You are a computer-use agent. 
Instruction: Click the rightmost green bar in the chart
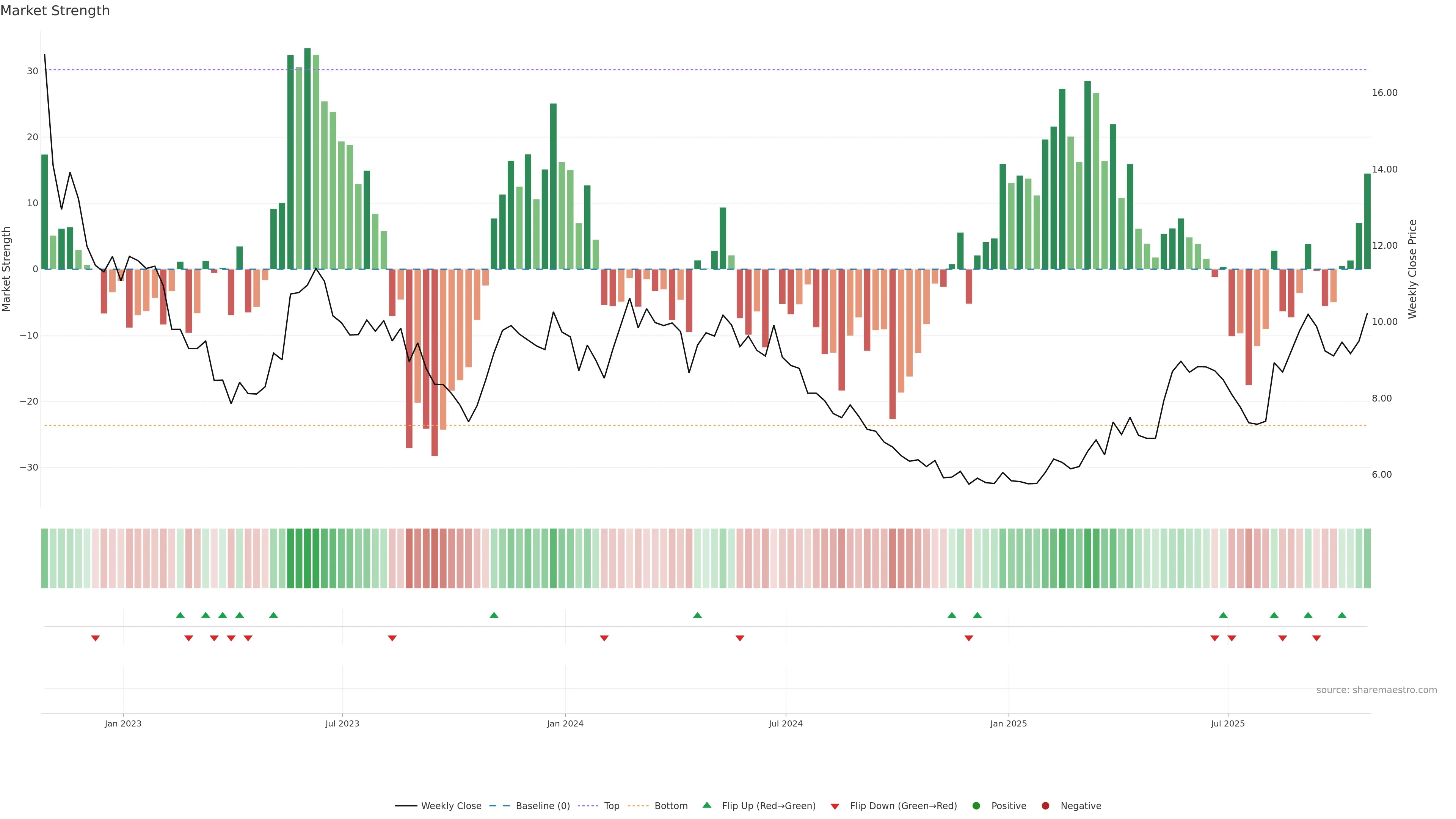point(1367,220)
